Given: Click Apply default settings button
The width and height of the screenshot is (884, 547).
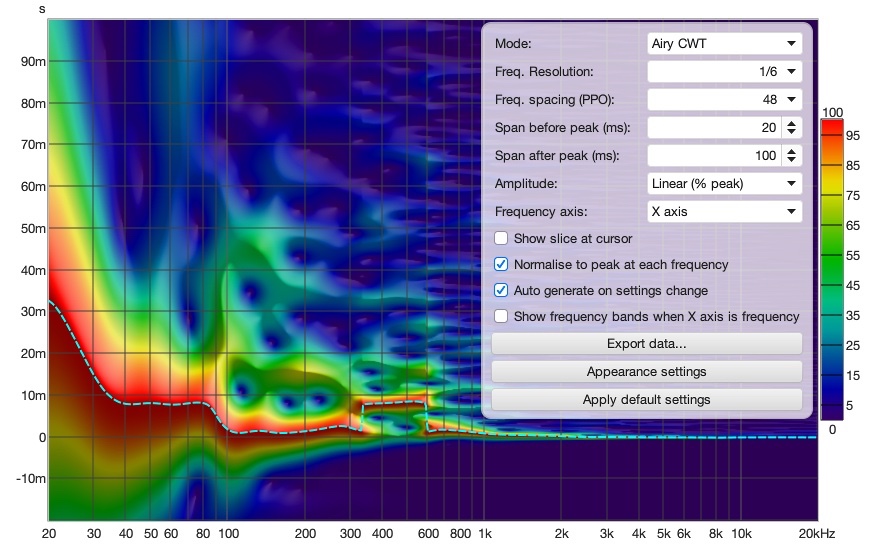Looking at the screenshot, I should tap(647, 400).
